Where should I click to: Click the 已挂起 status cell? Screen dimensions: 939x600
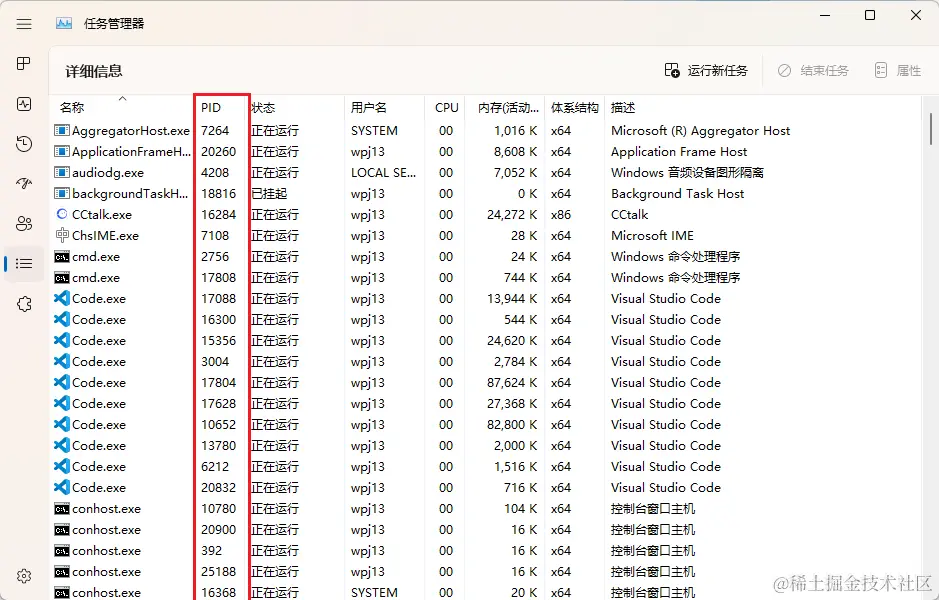tap(269, 193)
